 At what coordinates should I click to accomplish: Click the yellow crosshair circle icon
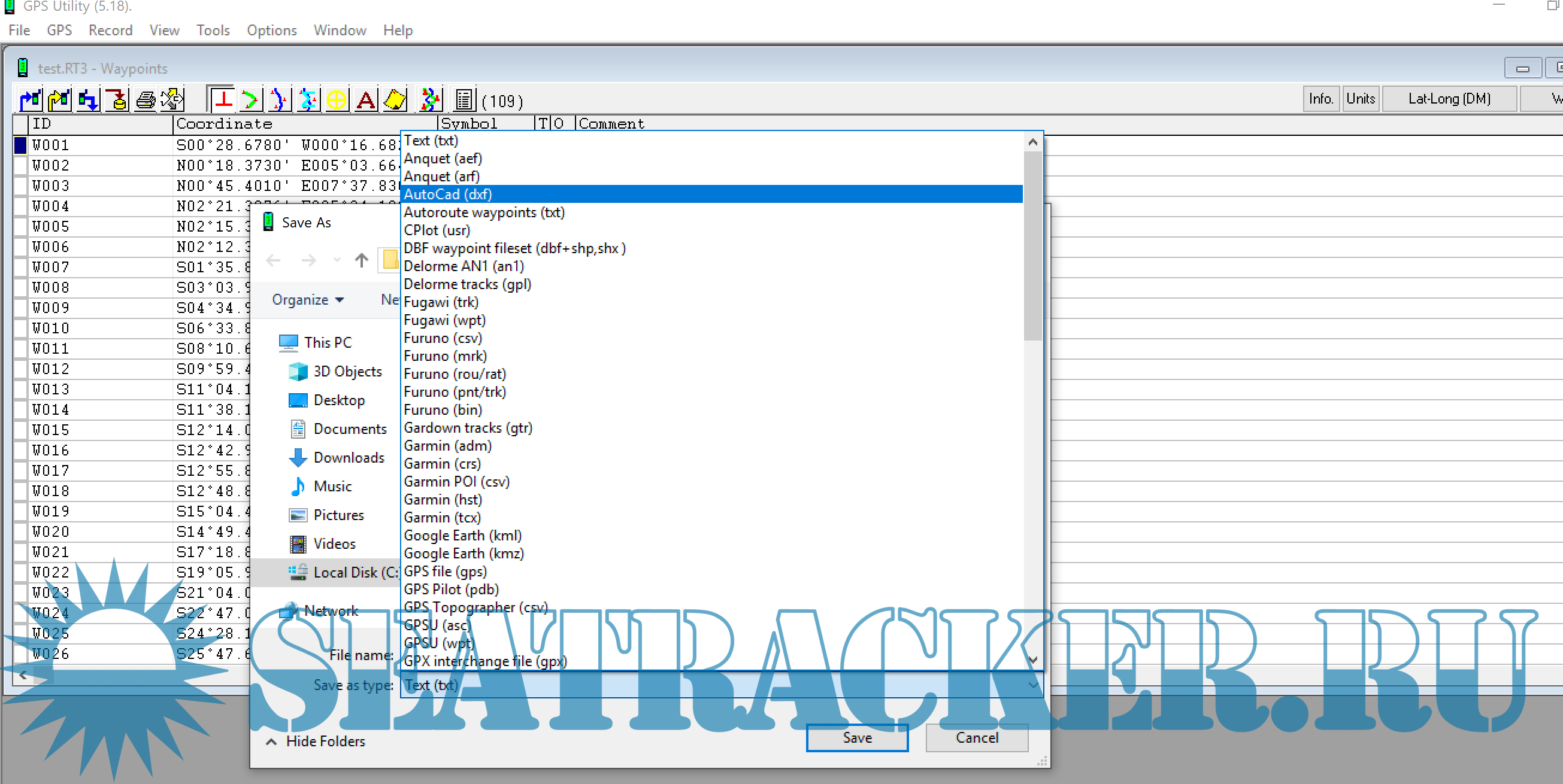click(x=336, y=99)
